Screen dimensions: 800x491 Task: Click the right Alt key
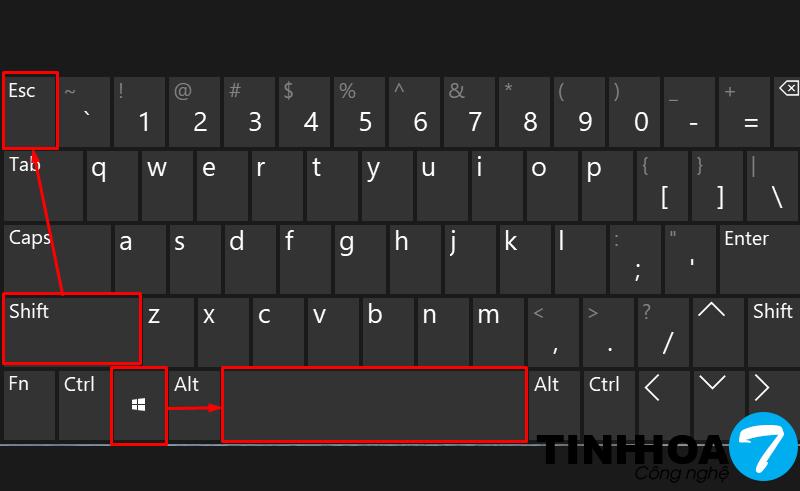click(554, 405)
